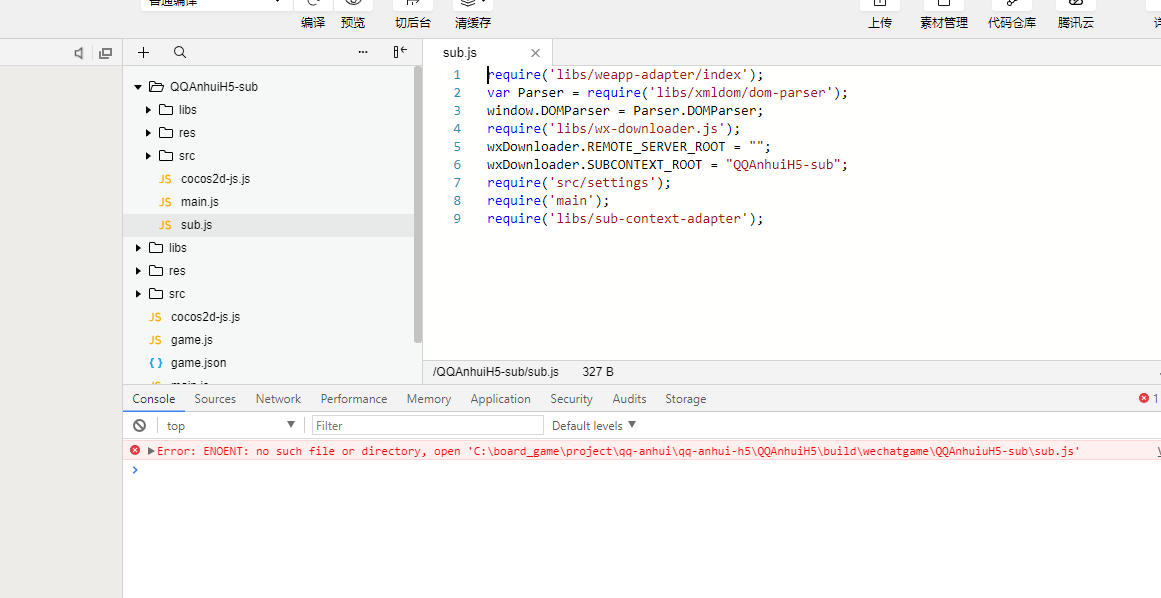Collapse the QQAnhuiH5-sub folder

(x=138, y=87)
